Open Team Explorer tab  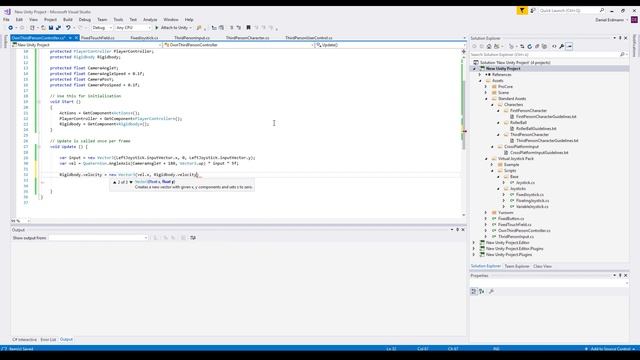pyautogui.click(x=516, y=266)
